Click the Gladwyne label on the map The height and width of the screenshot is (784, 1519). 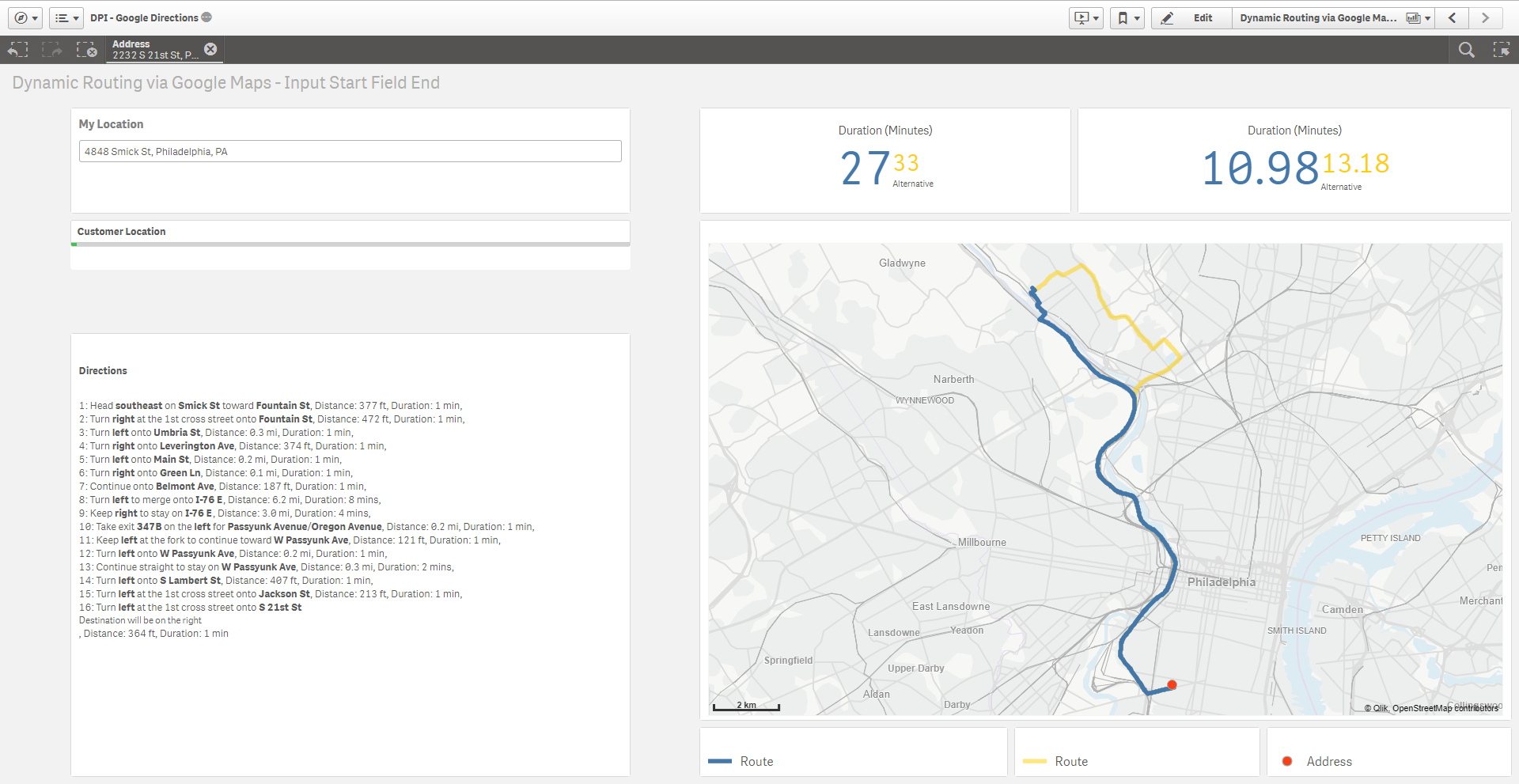point(902,263)
